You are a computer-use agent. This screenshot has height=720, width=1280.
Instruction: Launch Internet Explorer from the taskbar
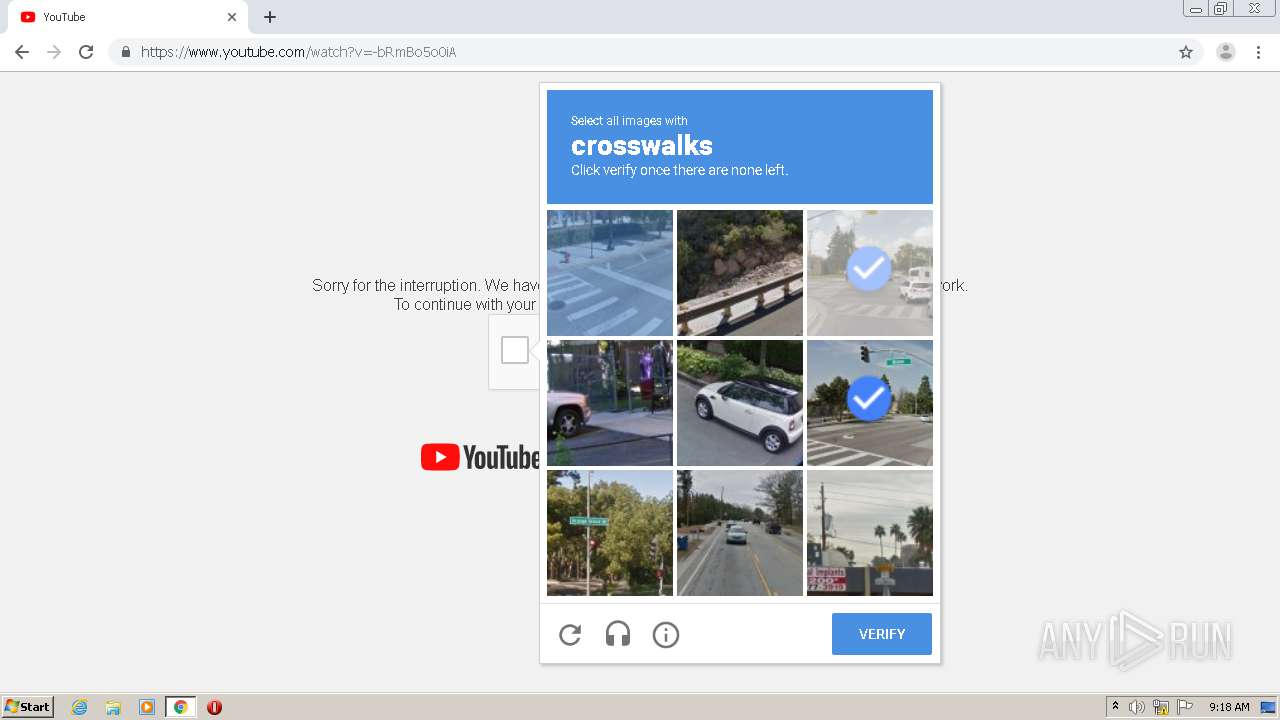(80, 707)
